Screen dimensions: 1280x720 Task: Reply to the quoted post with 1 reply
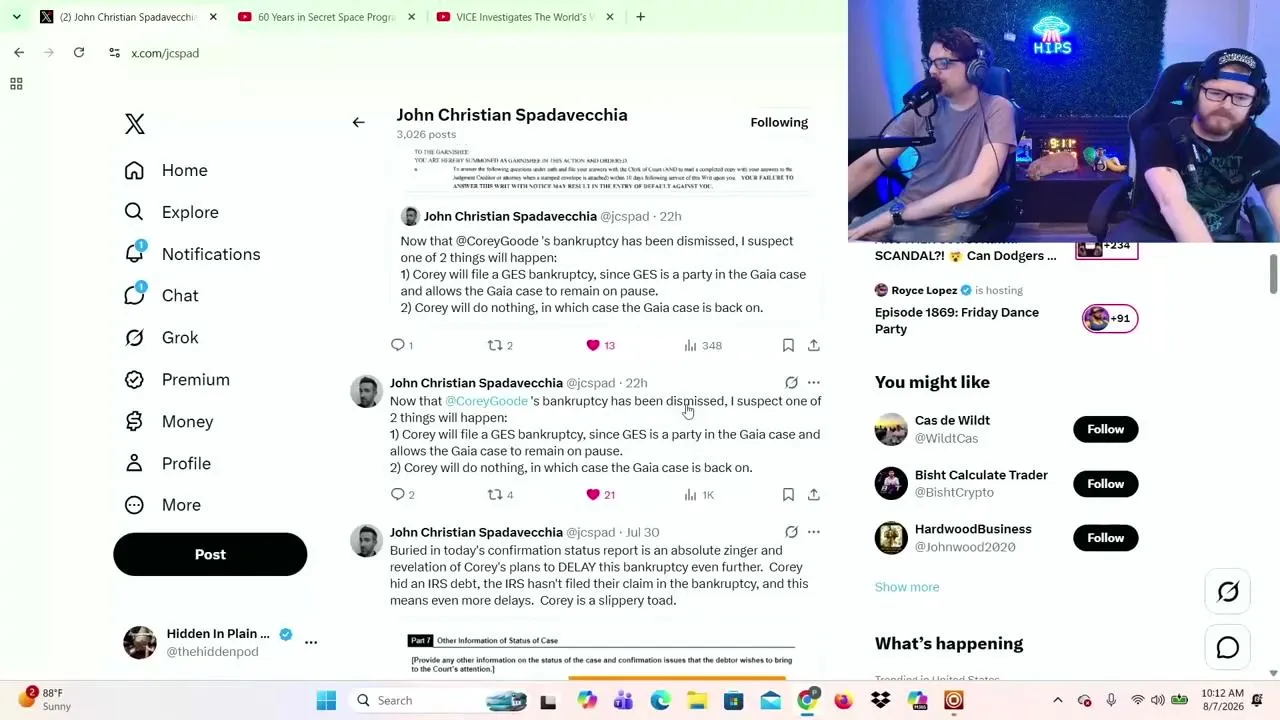click(x=401, y=345)
